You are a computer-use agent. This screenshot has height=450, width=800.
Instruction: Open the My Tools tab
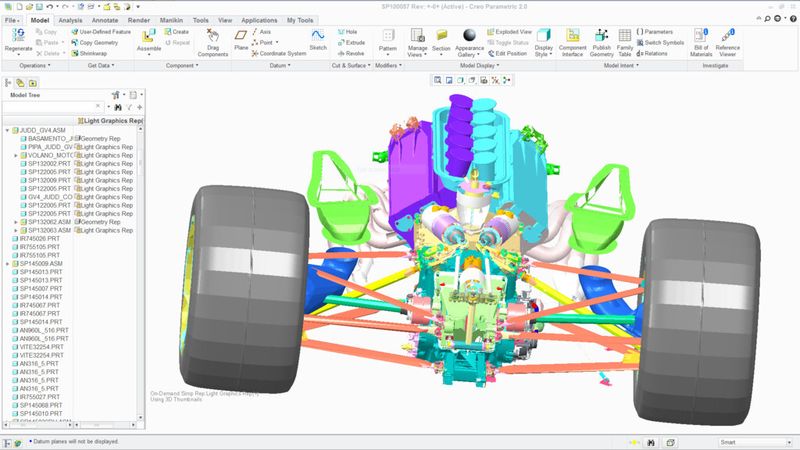click(300, 20)
